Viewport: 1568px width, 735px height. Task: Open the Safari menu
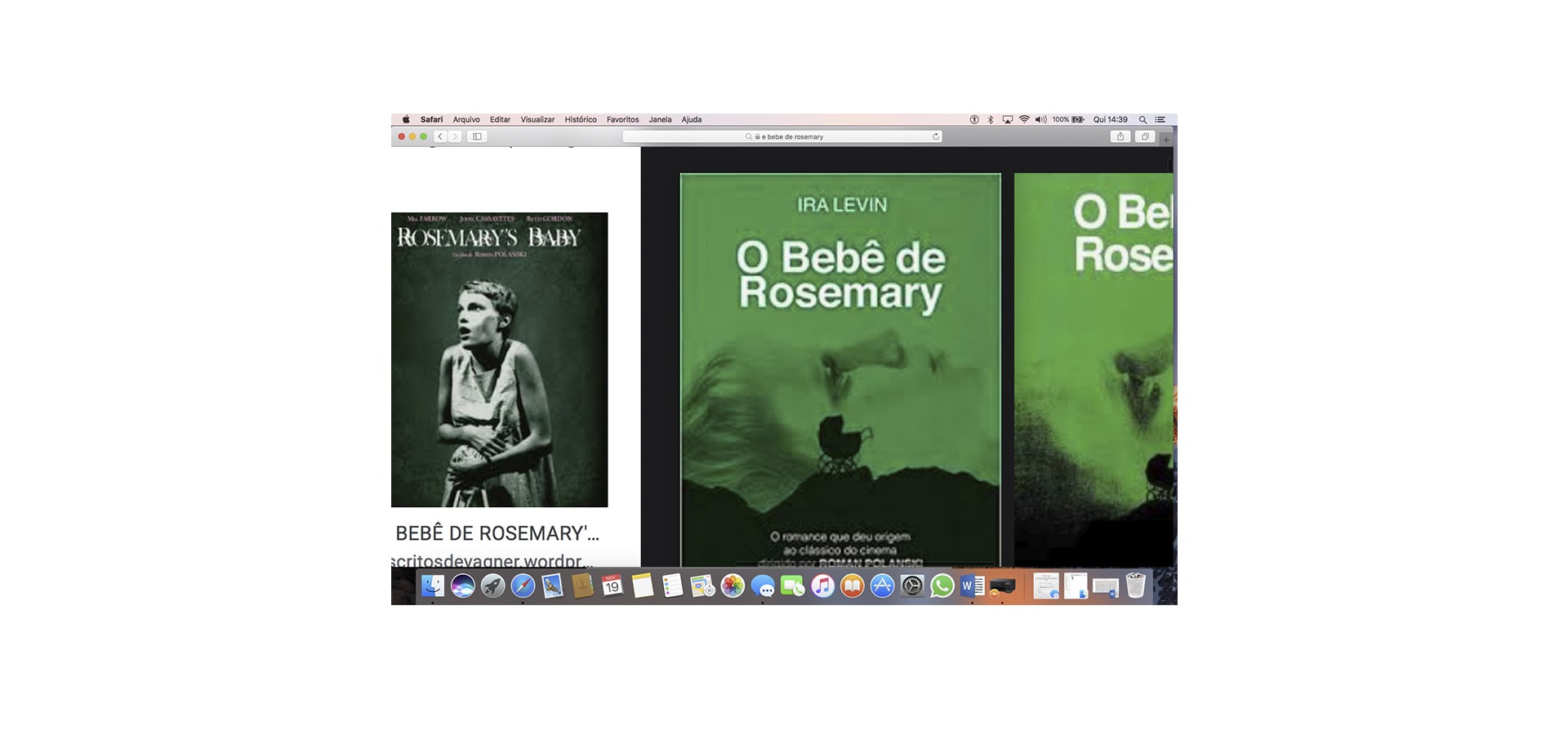coord(431,119)
